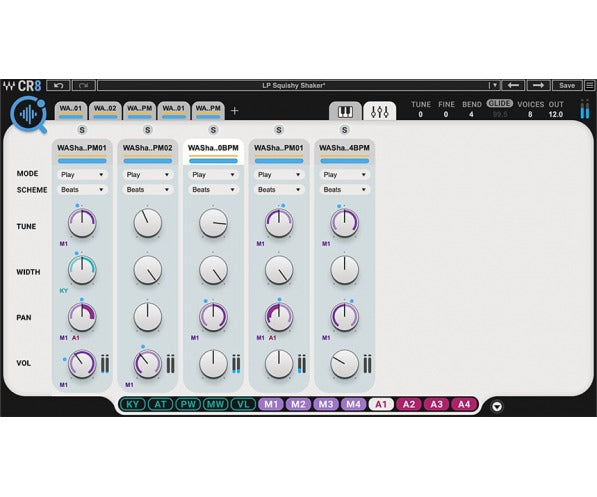Open Mode dropdown of first WASha..PM01 layer
Viewport: 597px width, 497px height.
point(82,174)
